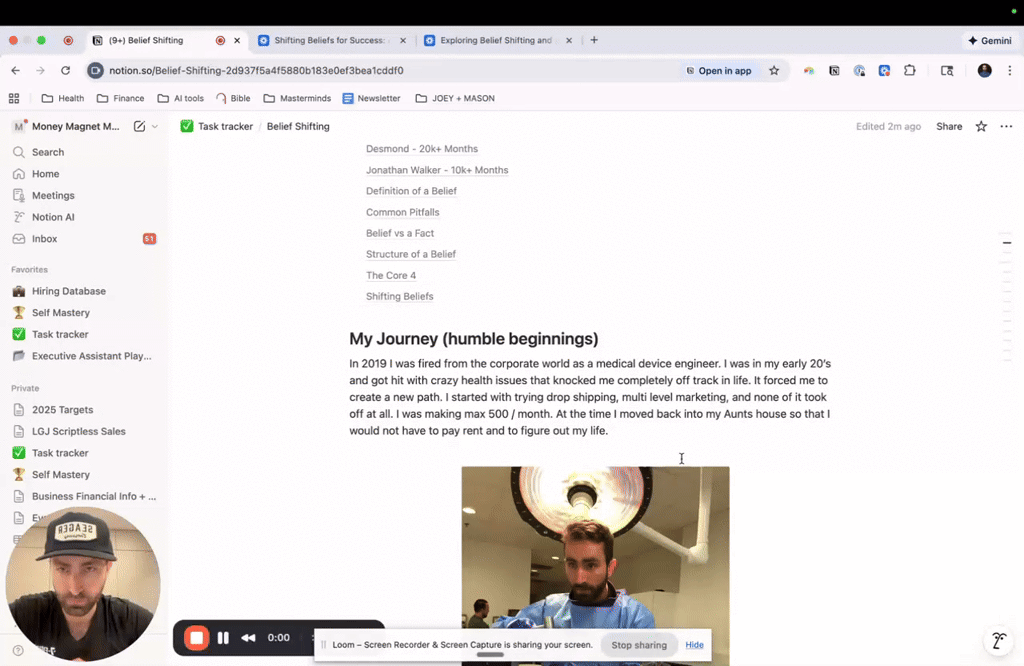Hide the Loom screen sharing banner
This screenshot has width=1024, height=666.
point(694,645)
